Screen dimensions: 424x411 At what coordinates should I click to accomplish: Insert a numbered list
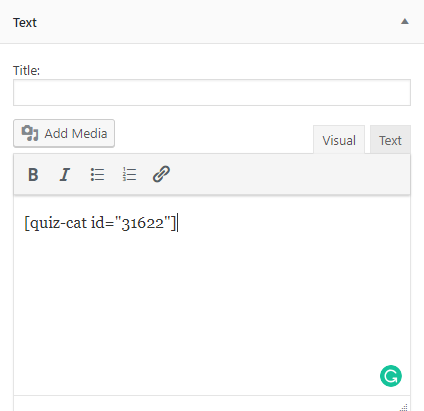(129, 174)
